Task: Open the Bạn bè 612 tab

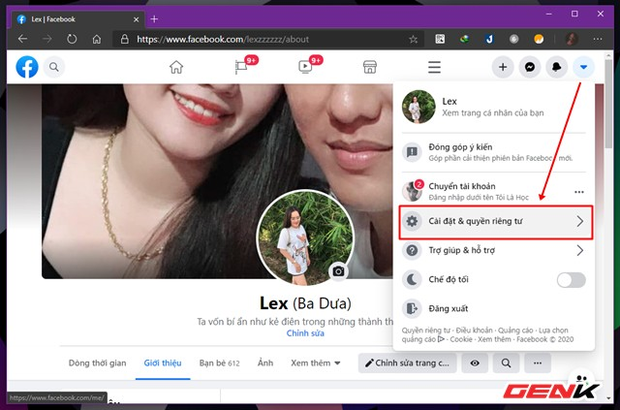Action: (x=219, y=363)
